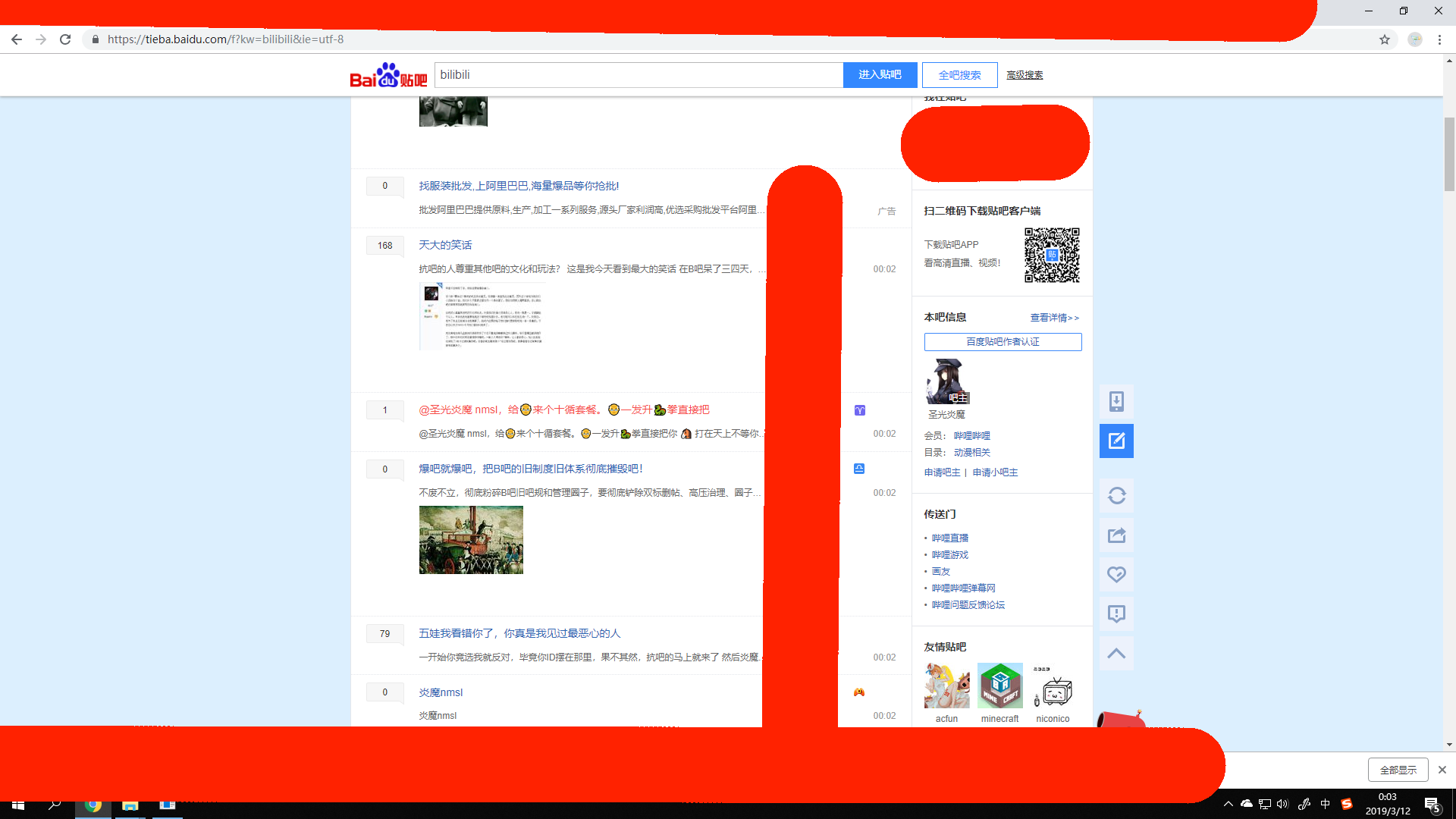Click the 全吧搜索 button
The image size is (1456, 819).
tap(959, 75)
